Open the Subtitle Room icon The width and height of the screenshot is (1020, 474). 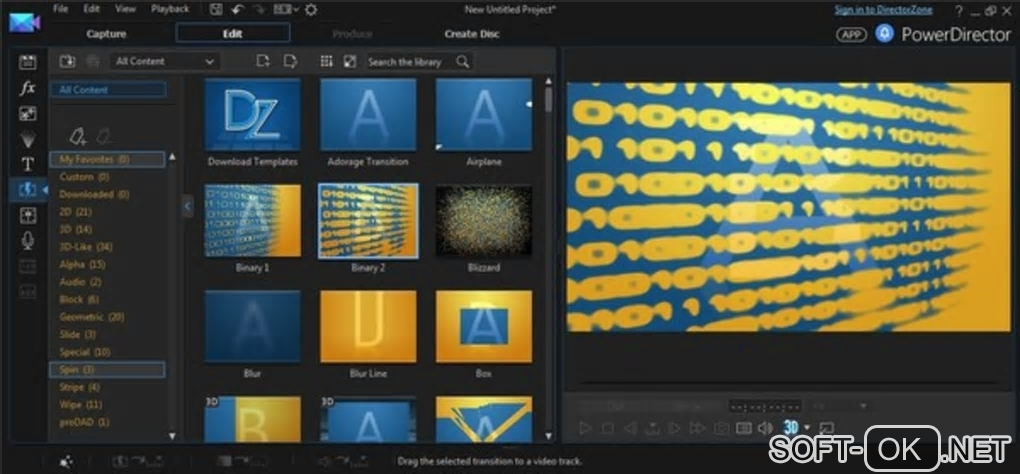[27, 291]
